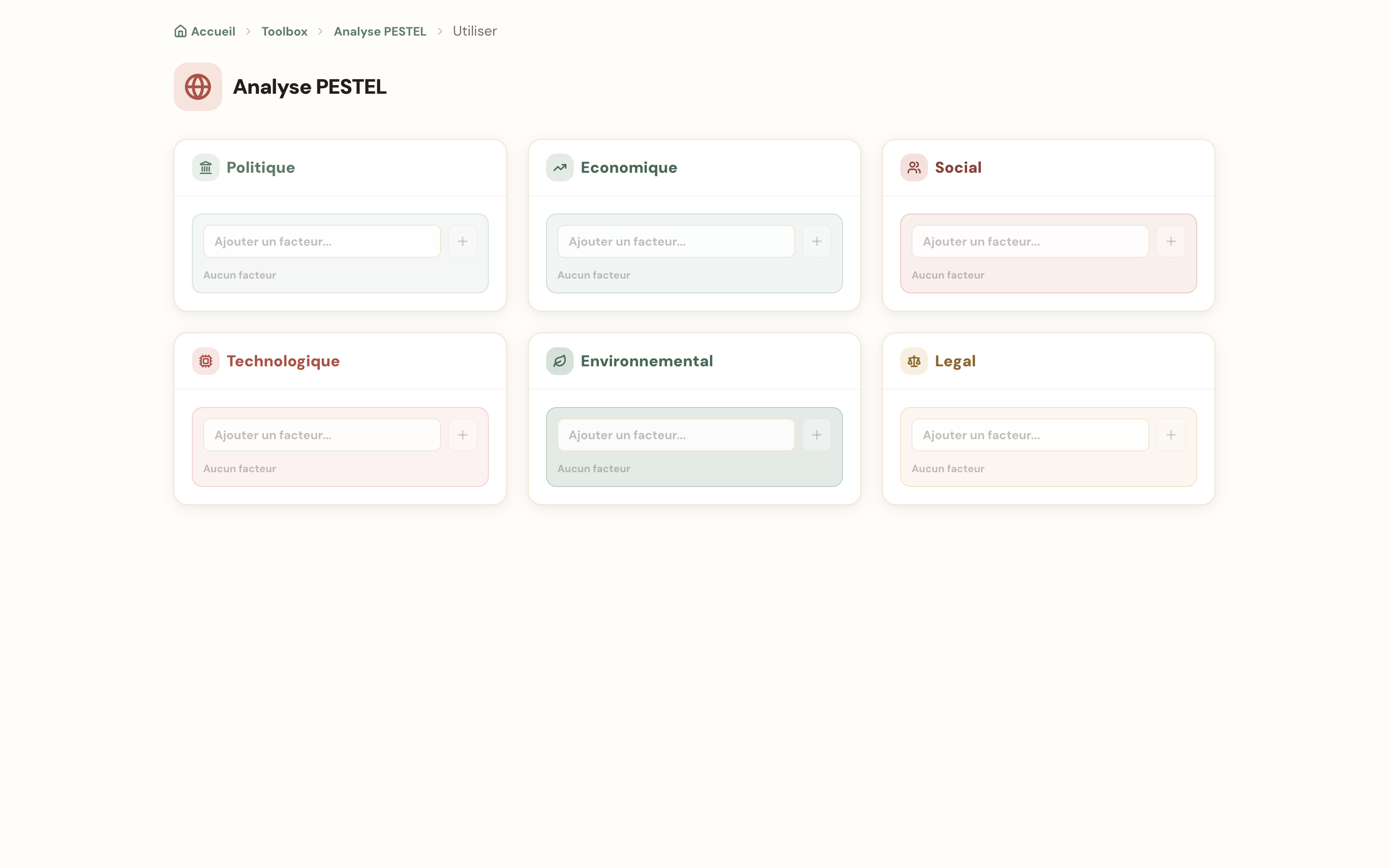
Task: Open the Toolbox breadcrumb link
Action: click(x=285, y=31)
